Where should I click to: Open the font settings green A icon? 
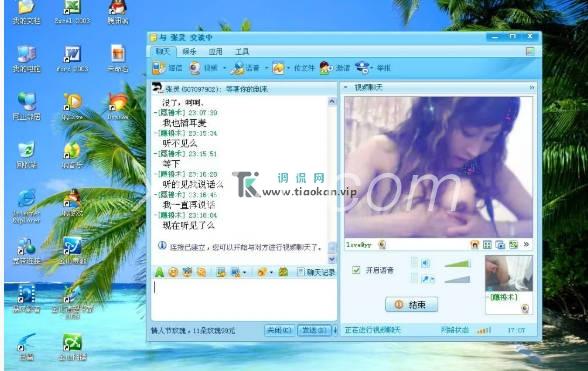point(159,272)
